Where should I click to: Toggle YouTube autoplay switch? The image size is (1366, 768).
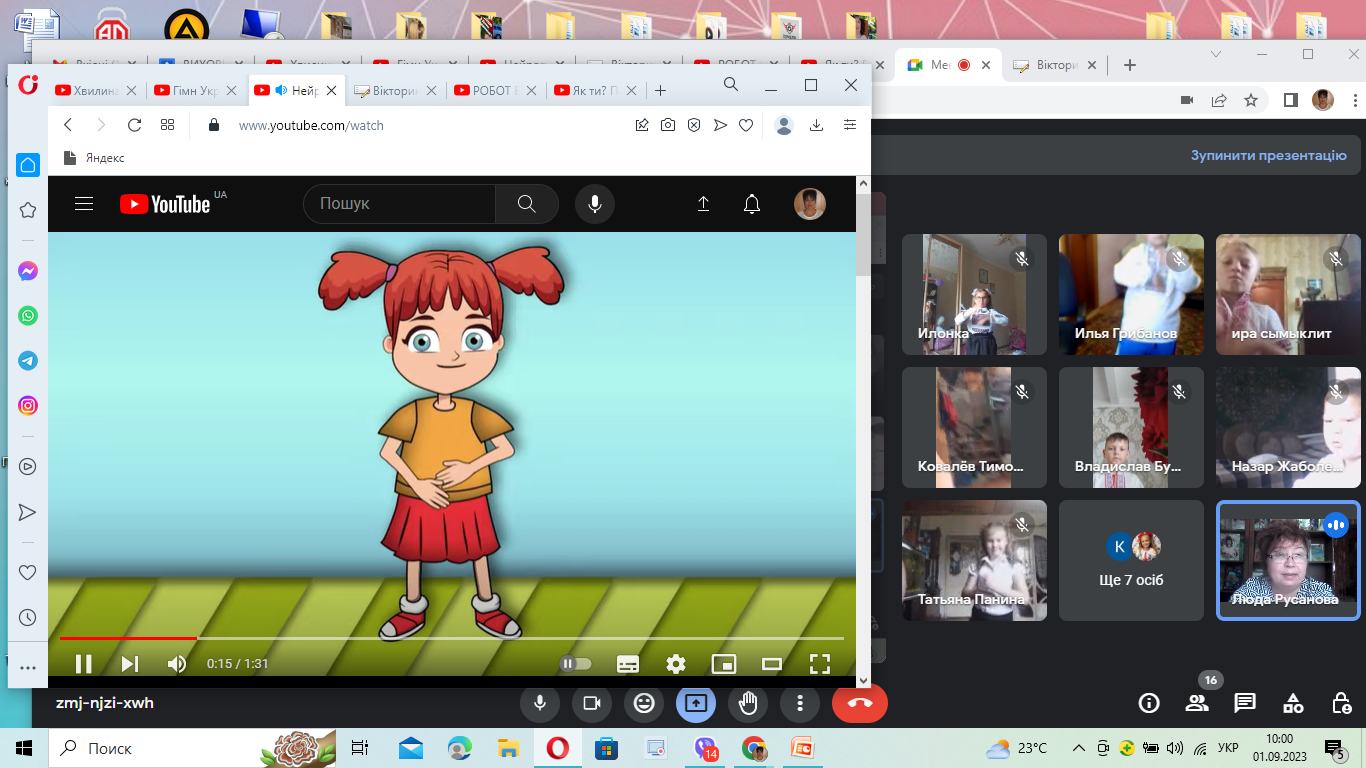(576, 663)
